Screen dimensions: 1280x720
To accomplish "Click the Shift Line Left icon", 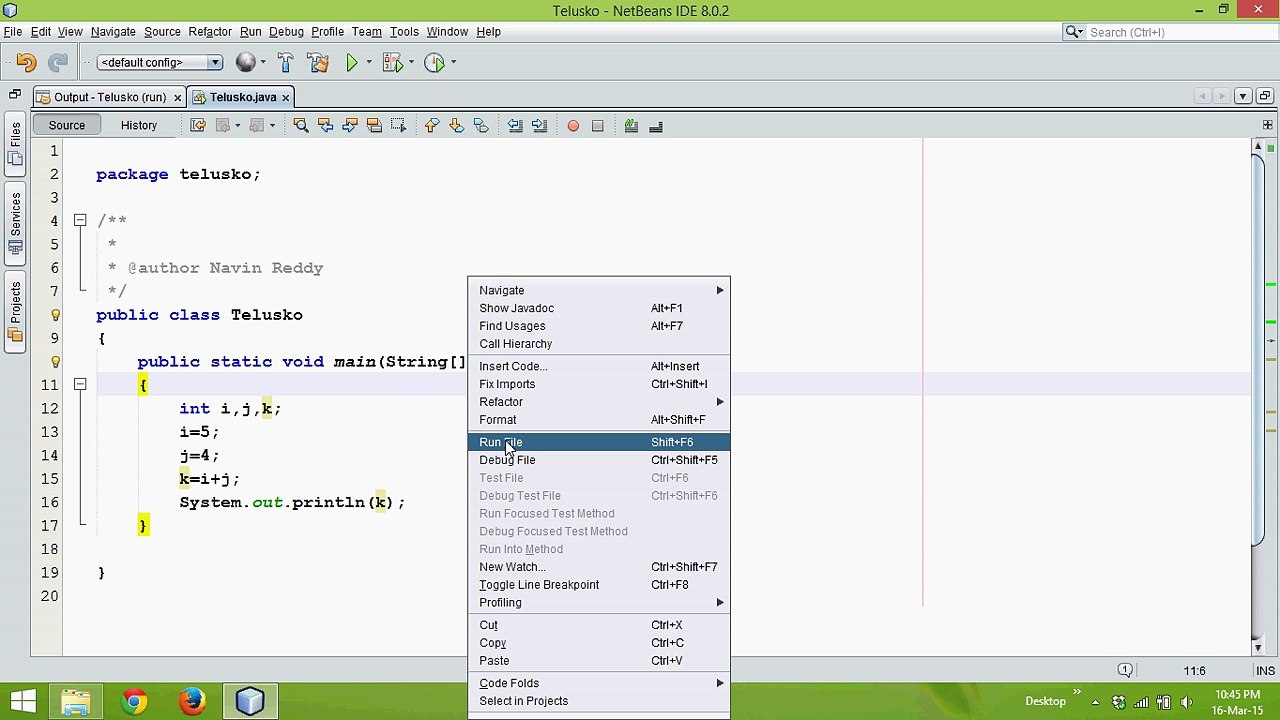I will (515, 125).
